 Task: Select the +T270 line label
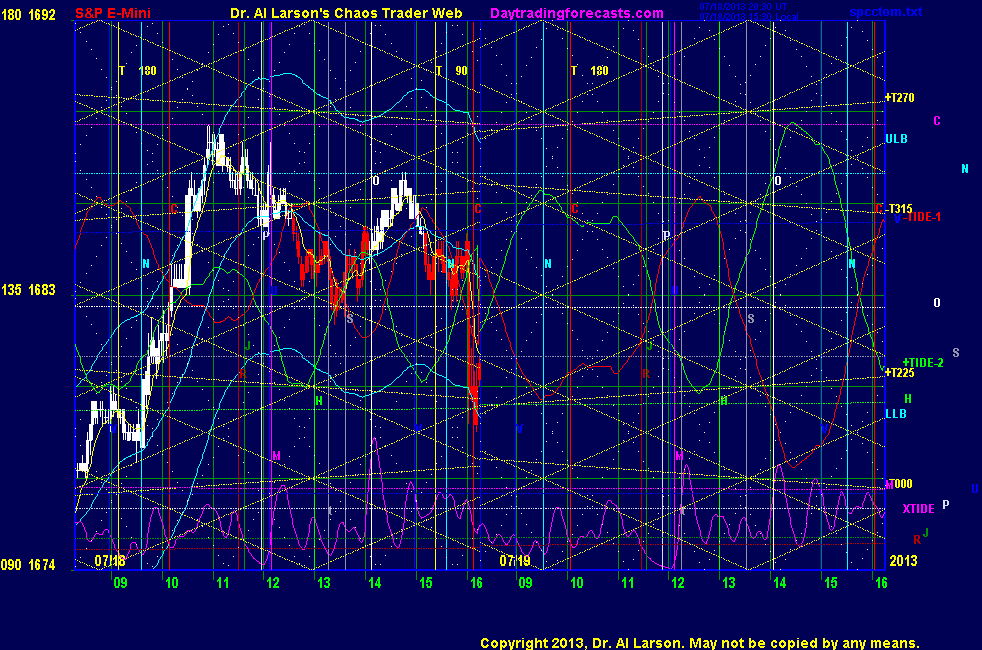click(899, 98)
